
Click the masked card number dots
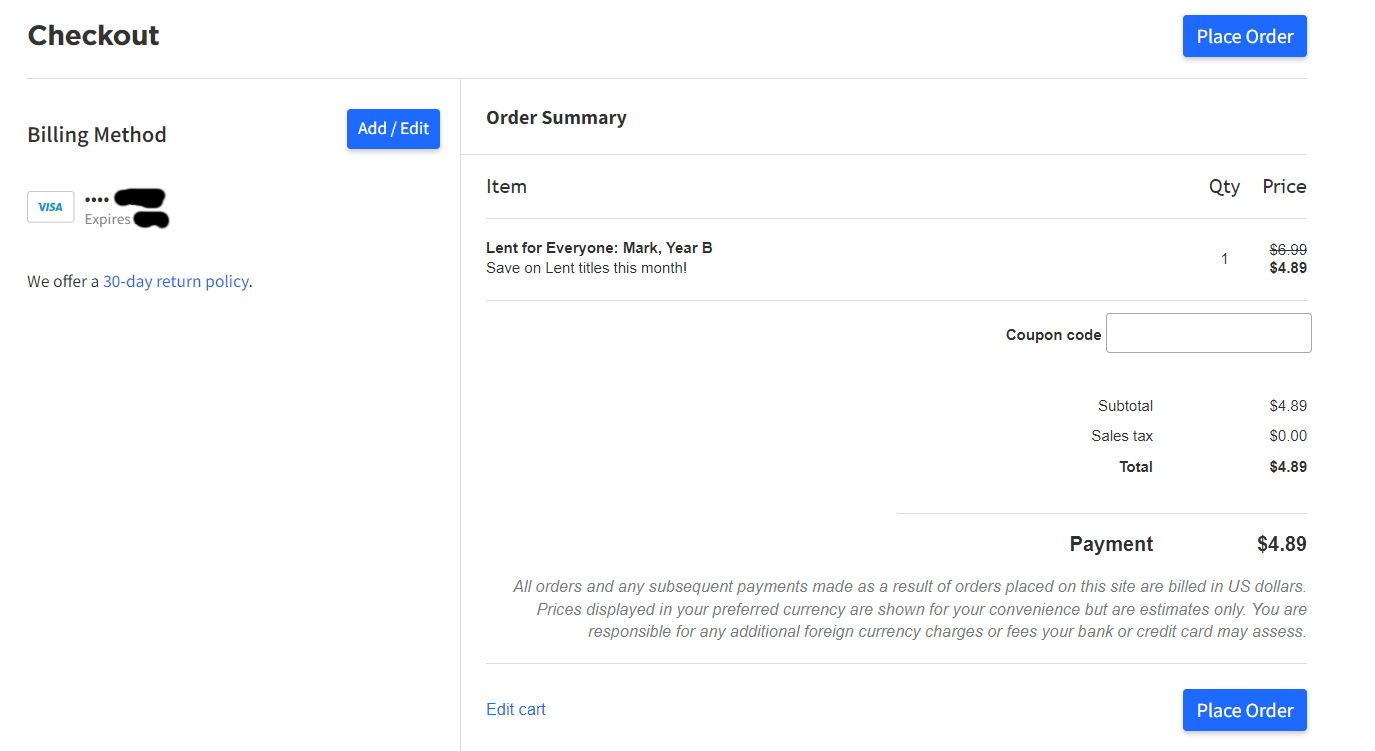[x=97, y=200]
